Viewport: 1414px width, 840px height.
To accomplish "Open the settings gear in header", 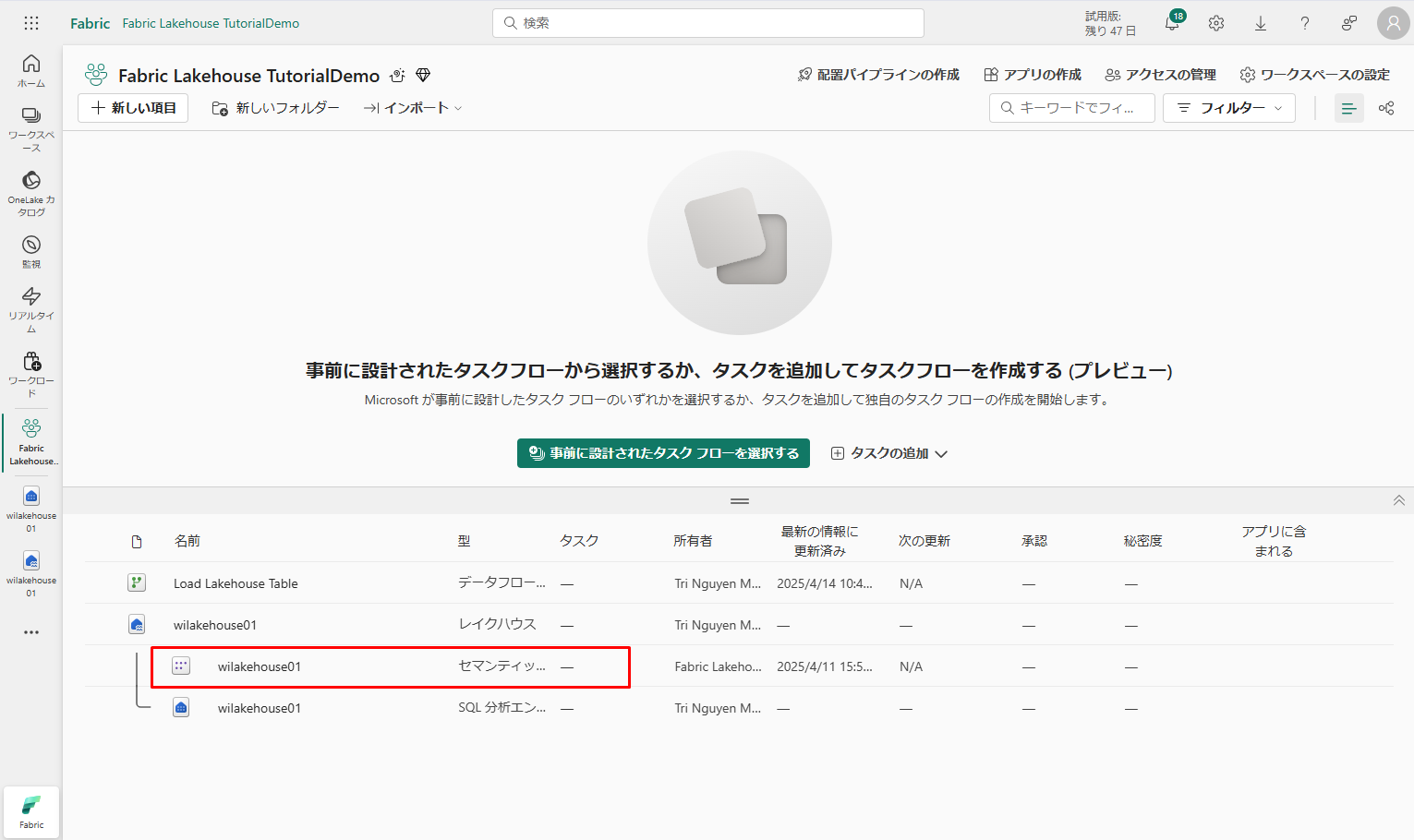I will pos(1216,23).
